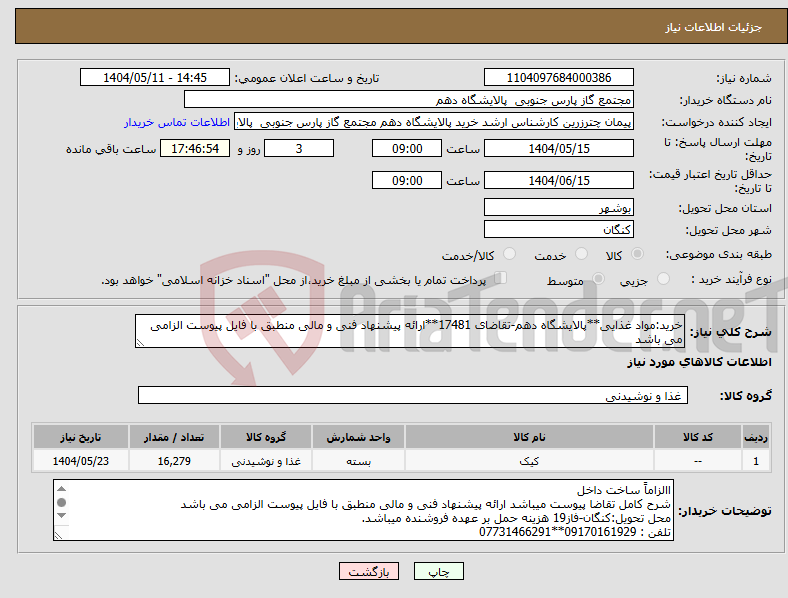Image resolution: width=788 pixels, height=598 pixels.
Task: Click the request creator field پیمان چترزرین
Action: (434, 122)
